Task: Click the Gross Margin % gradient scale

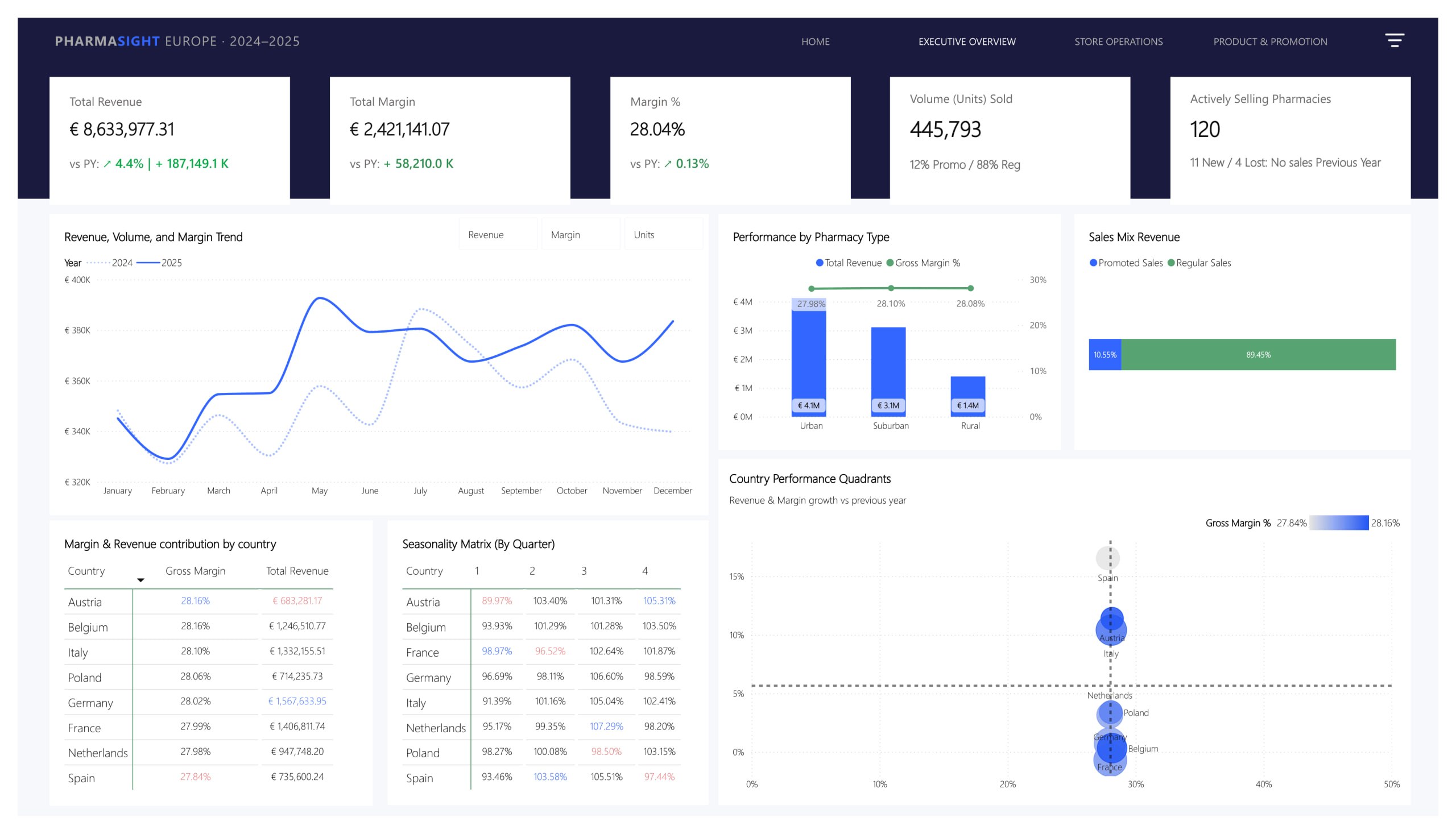Action: click(1338, 522)
